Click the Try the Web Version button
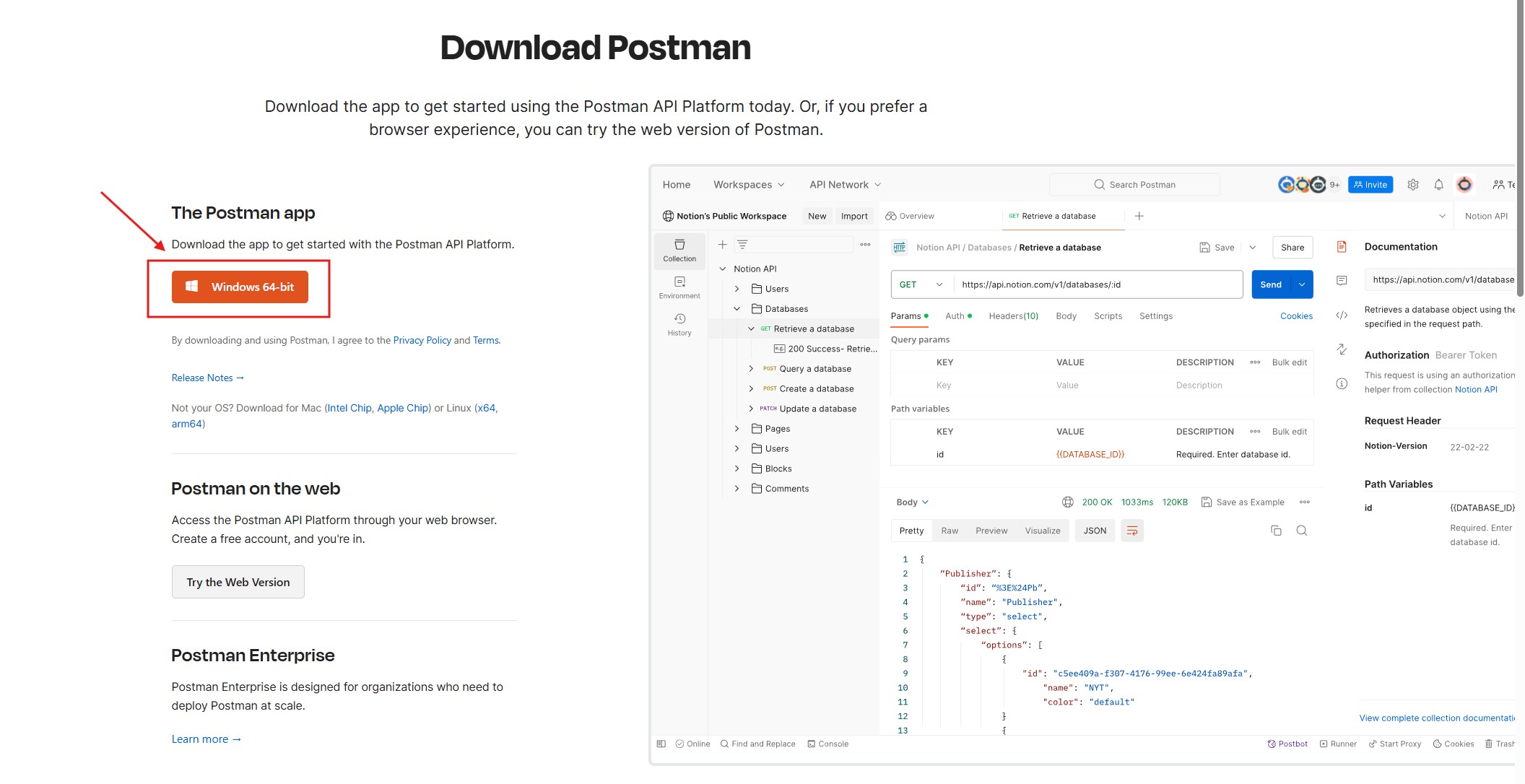This screenshot has width=1525, height=784. (x=238, y=582)
